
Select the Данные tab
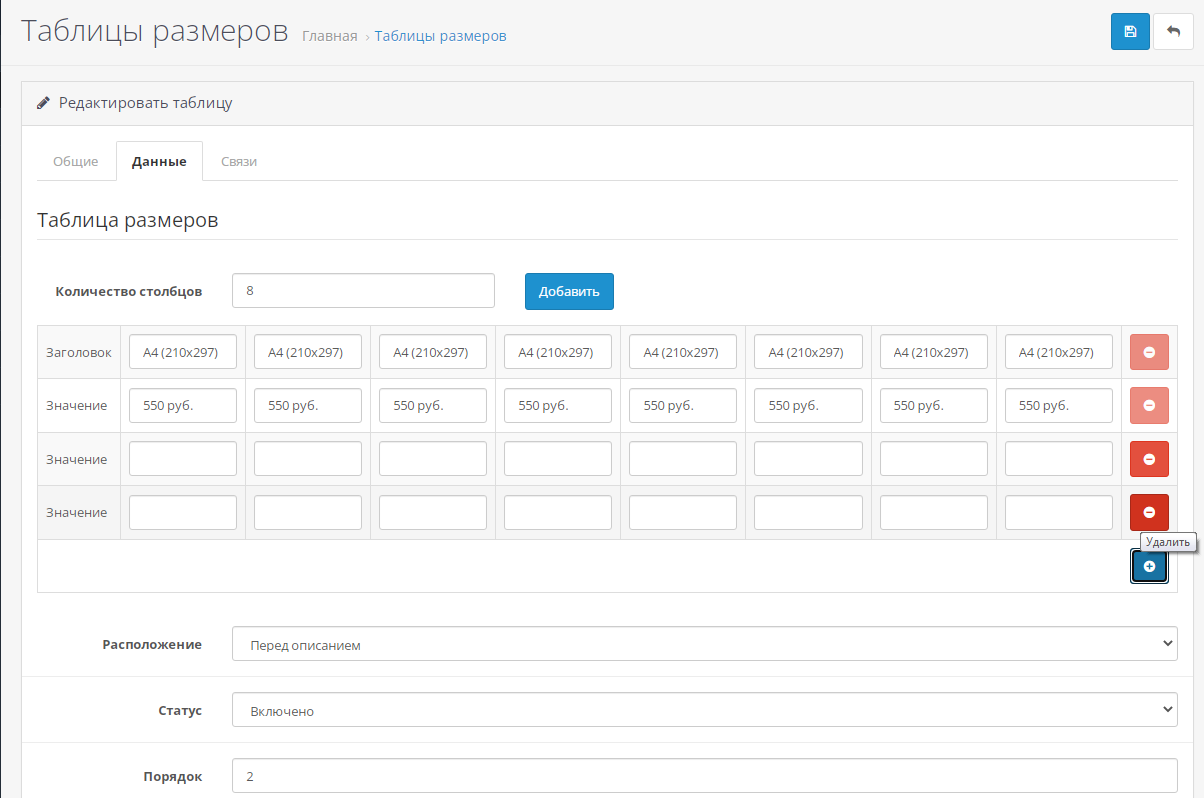159,161
